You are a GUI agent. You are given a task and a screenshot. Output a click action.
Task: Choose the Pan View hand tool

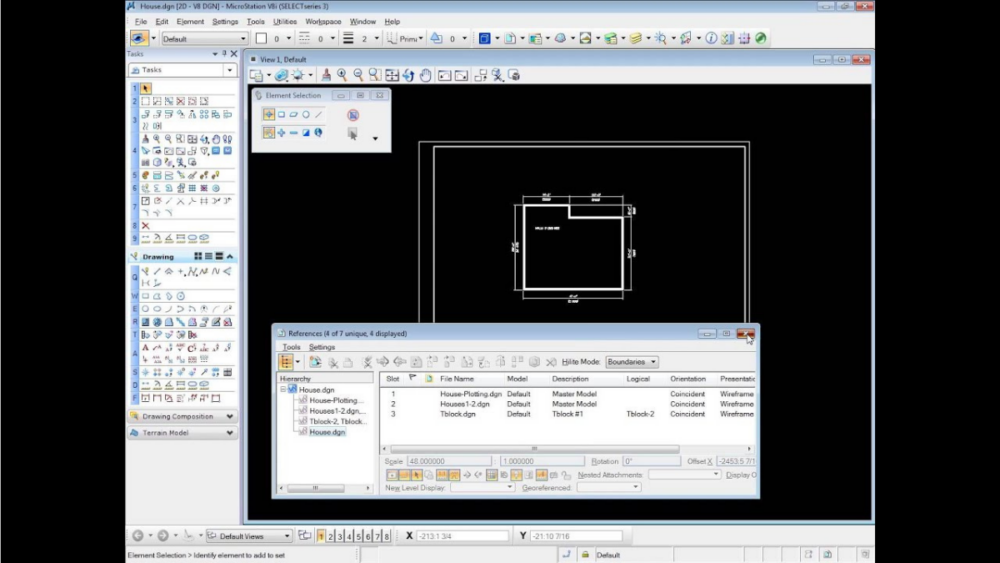point(425,75)
